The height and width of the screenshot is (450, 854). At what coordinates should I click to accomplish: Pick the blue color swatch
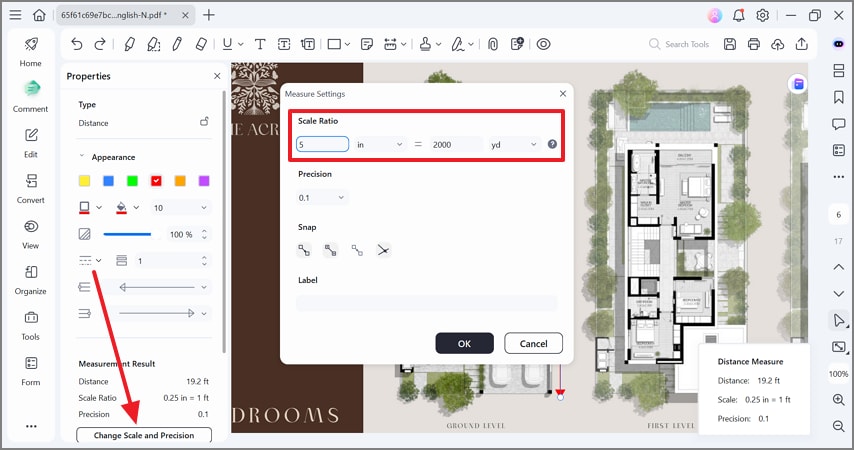point(108,181)
